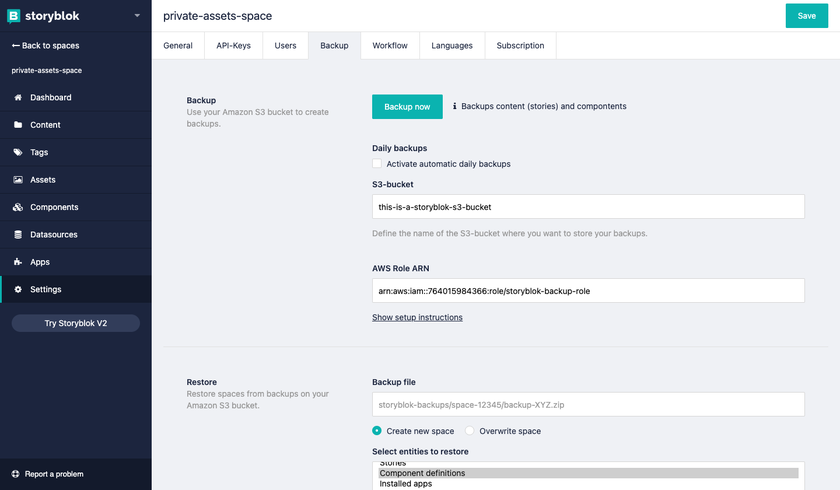Switch to the General tab

coord(178,46)
